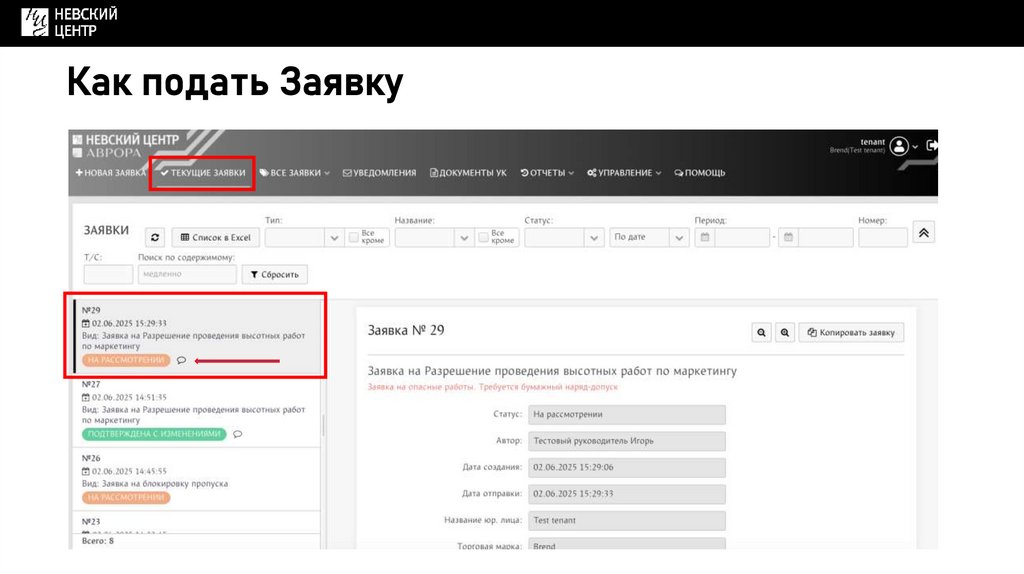The width and height of the screenshot is (1024, 574).
Task: Click Копировать заявку button
Action: pos(852,332)
